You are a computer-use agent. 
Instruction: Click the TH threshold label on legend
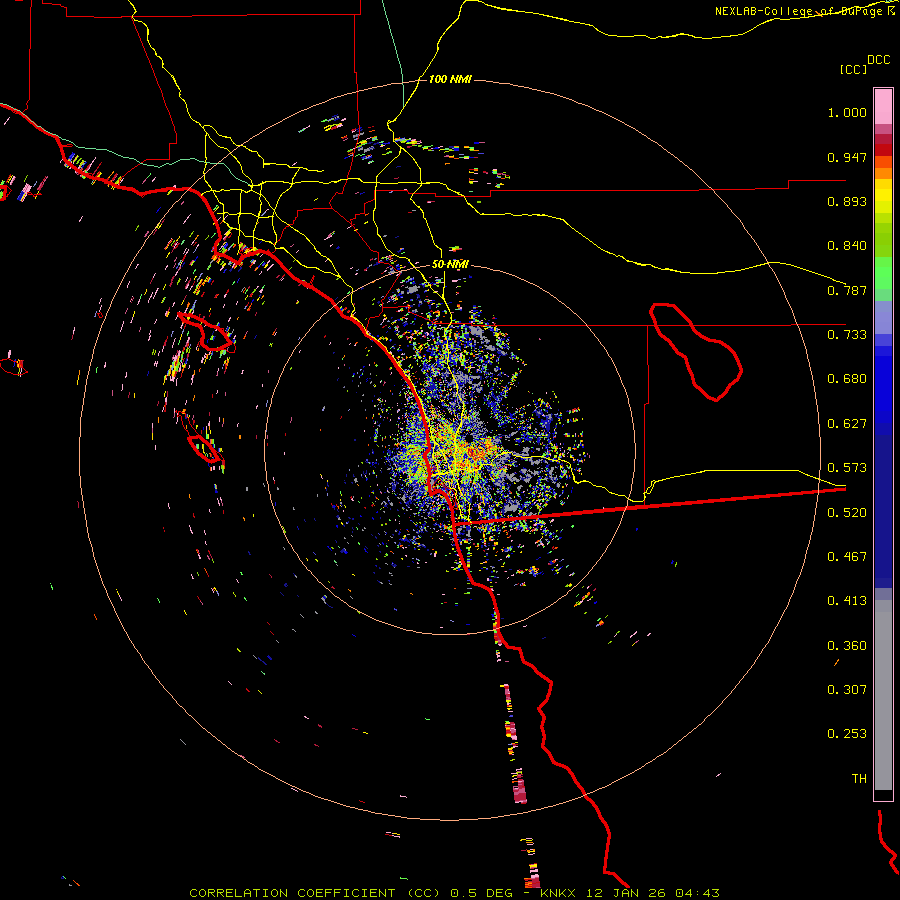pos(859,779)
